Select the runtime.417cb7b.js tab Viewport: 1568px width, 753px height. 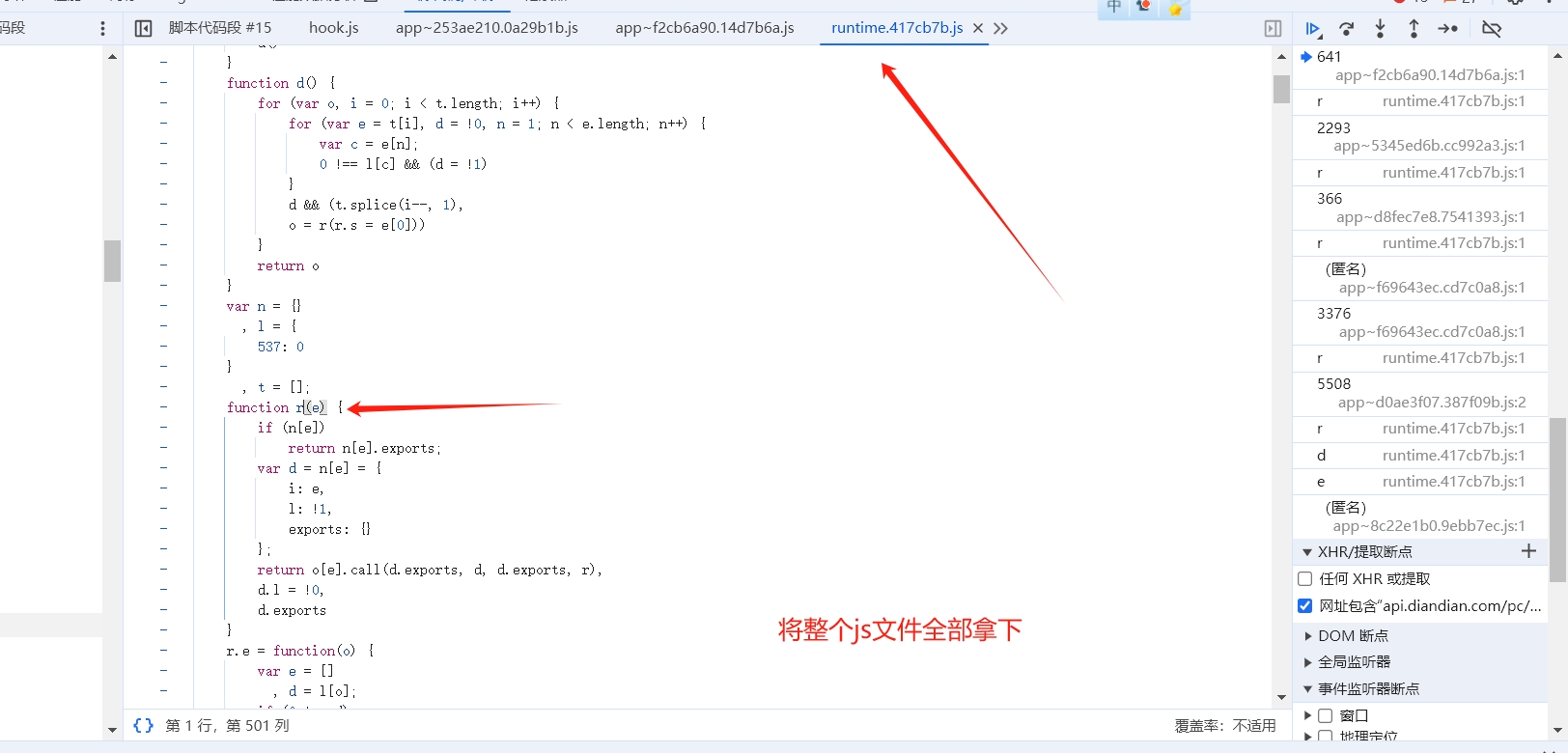[897, 28]
